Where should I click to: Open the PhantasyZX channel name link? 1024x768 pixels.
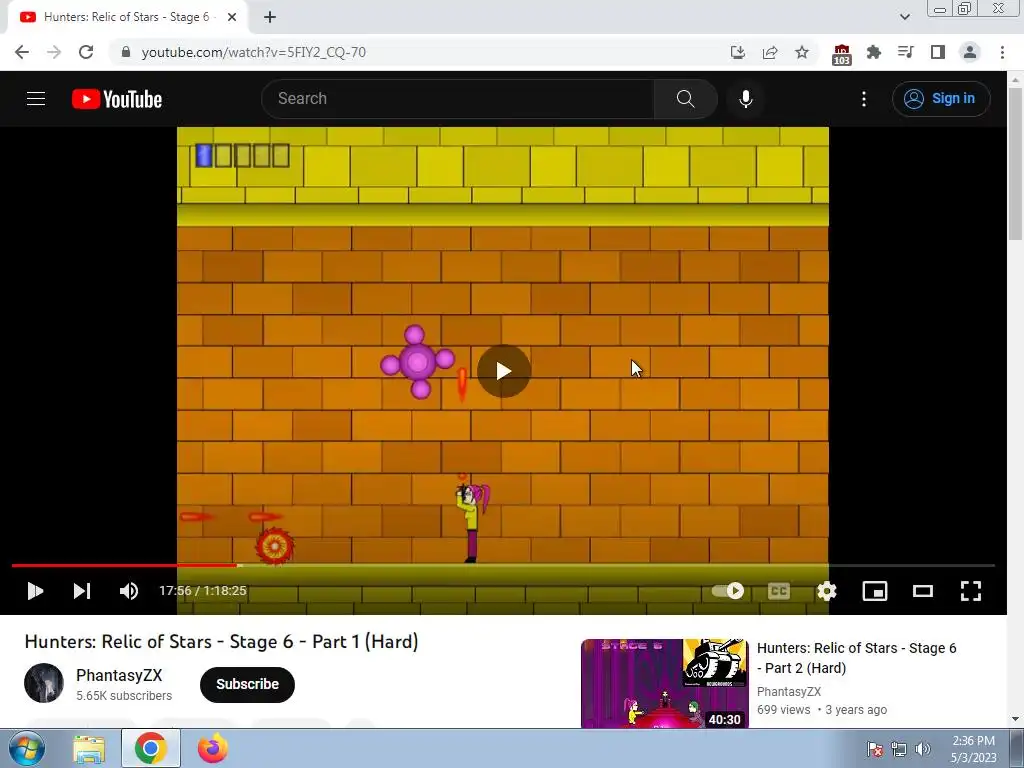119,675
